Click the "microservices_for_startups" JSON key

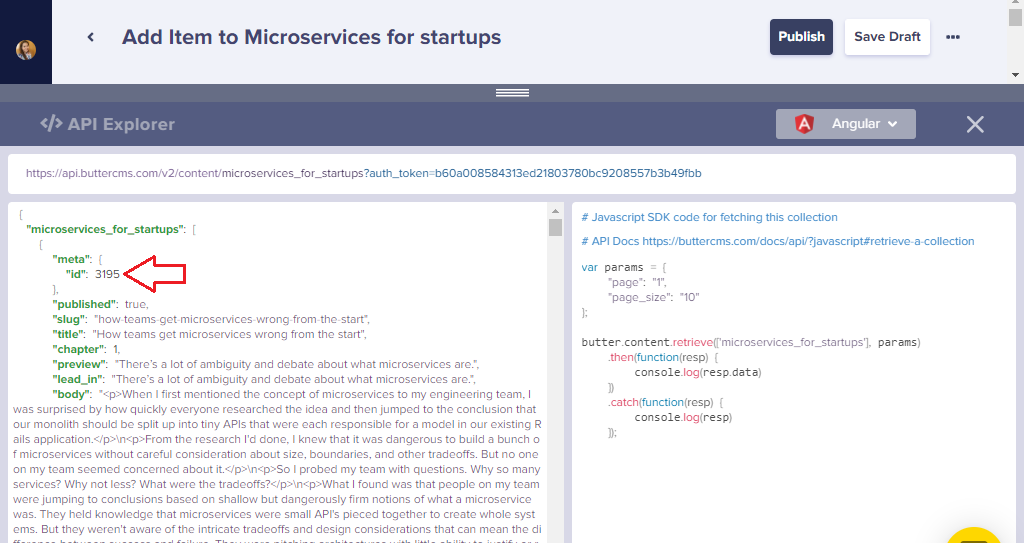click(106, 229)
